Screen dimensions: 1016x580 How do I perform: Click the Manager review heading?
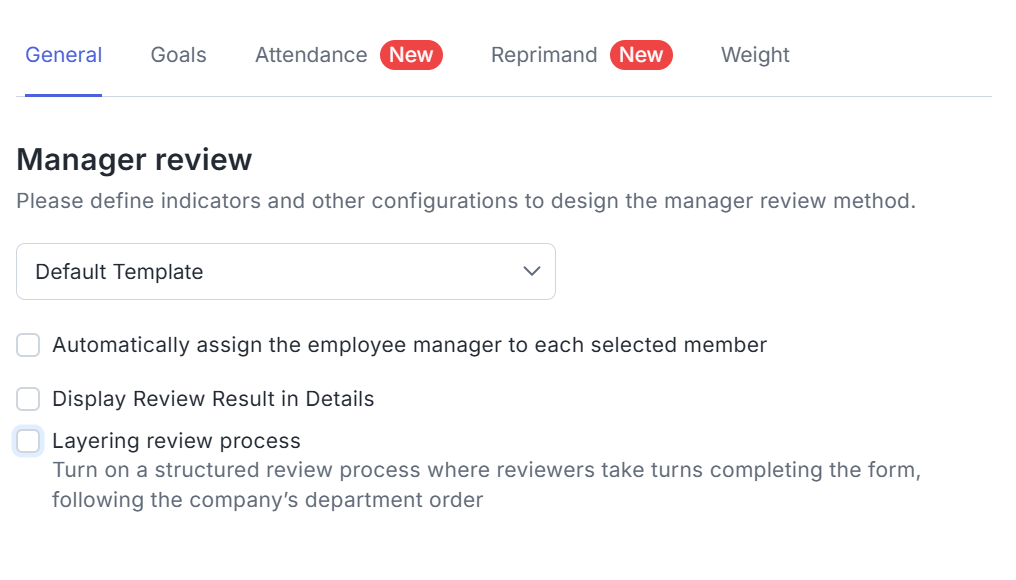tap(134, 159)
